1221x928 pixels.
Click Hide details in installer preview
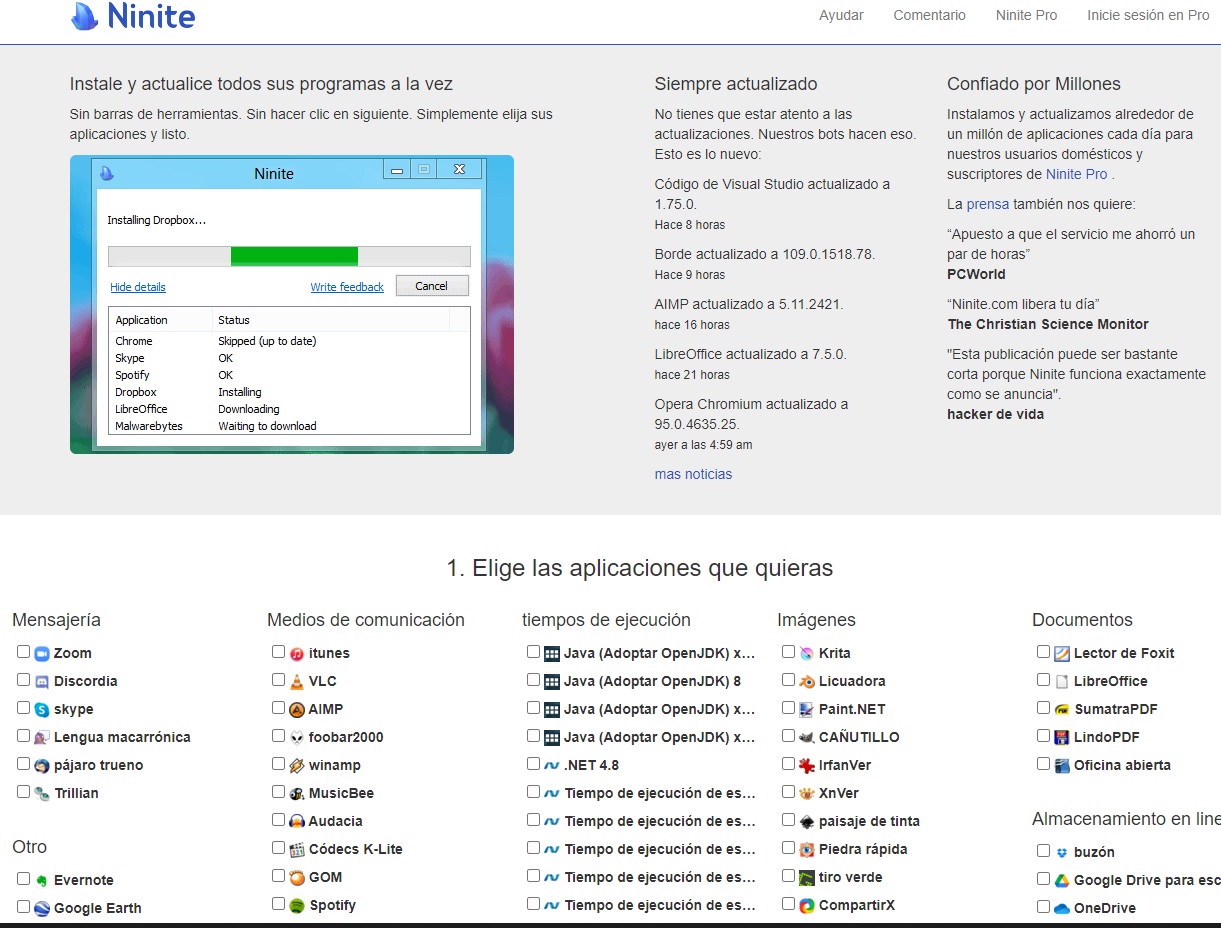pos(138,287)
